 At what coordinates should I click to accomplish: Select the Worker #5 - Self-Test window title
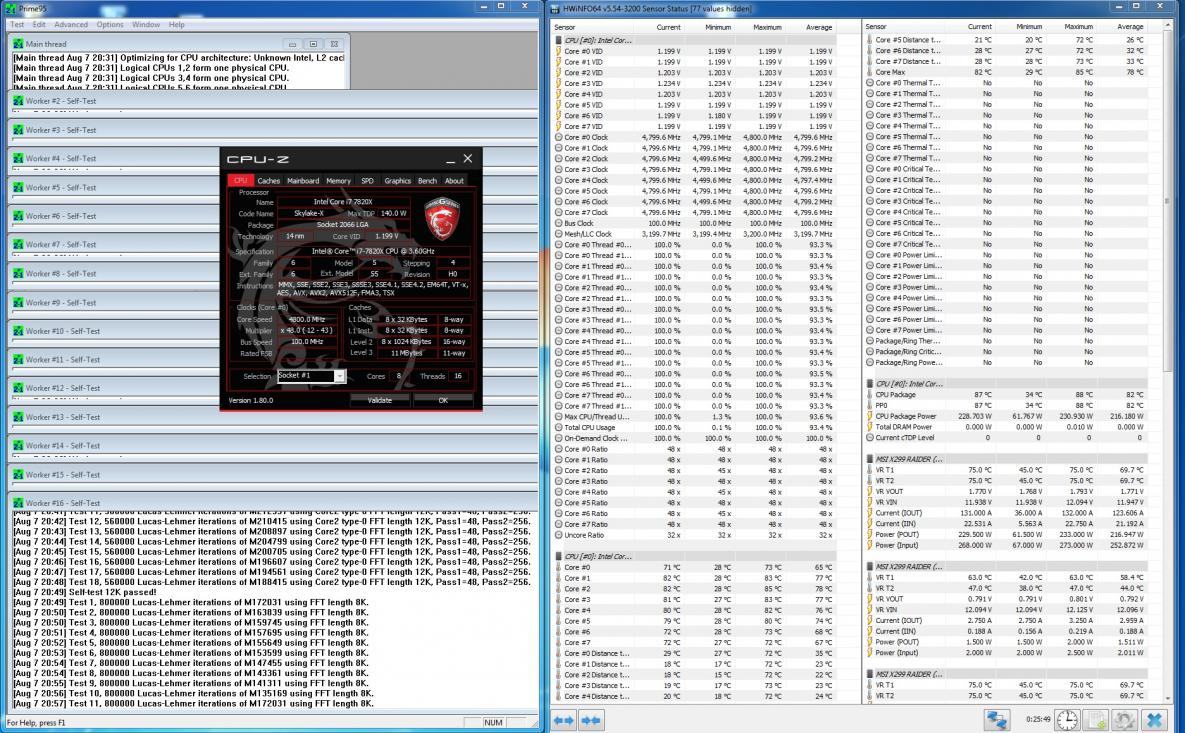click(x=61, y=187)
